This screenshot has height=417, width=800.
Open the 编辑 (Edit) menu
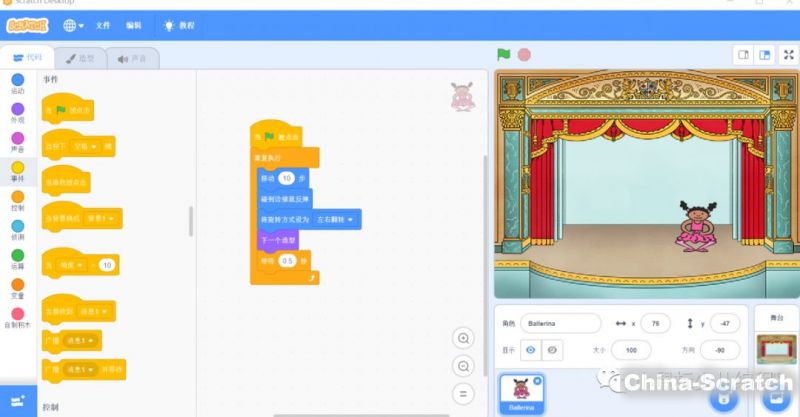134,25
